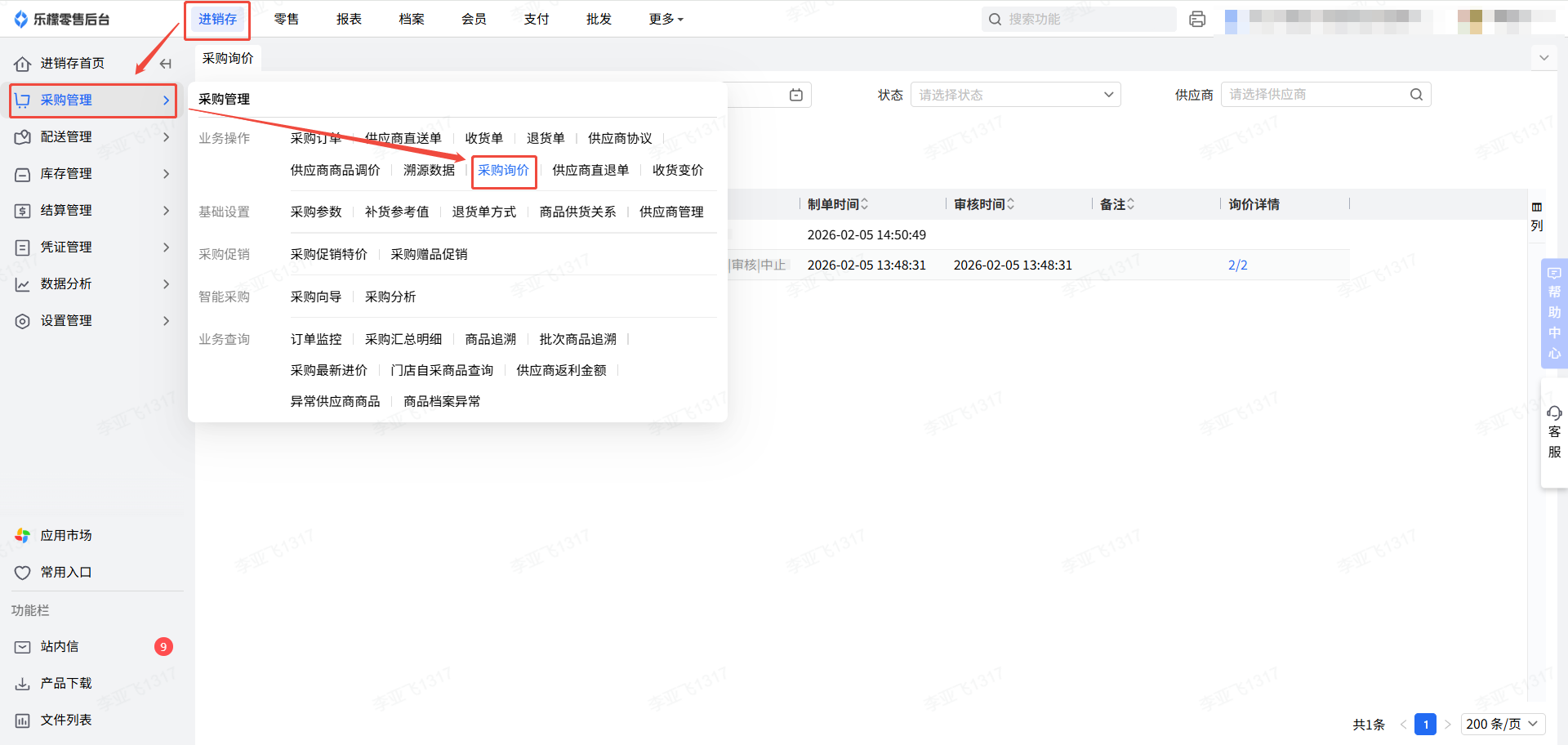The width and height of the screenshot is (1568, 745).
Task: Open 采购向导 under 智能采购
Action: click(x=316, y=297)
